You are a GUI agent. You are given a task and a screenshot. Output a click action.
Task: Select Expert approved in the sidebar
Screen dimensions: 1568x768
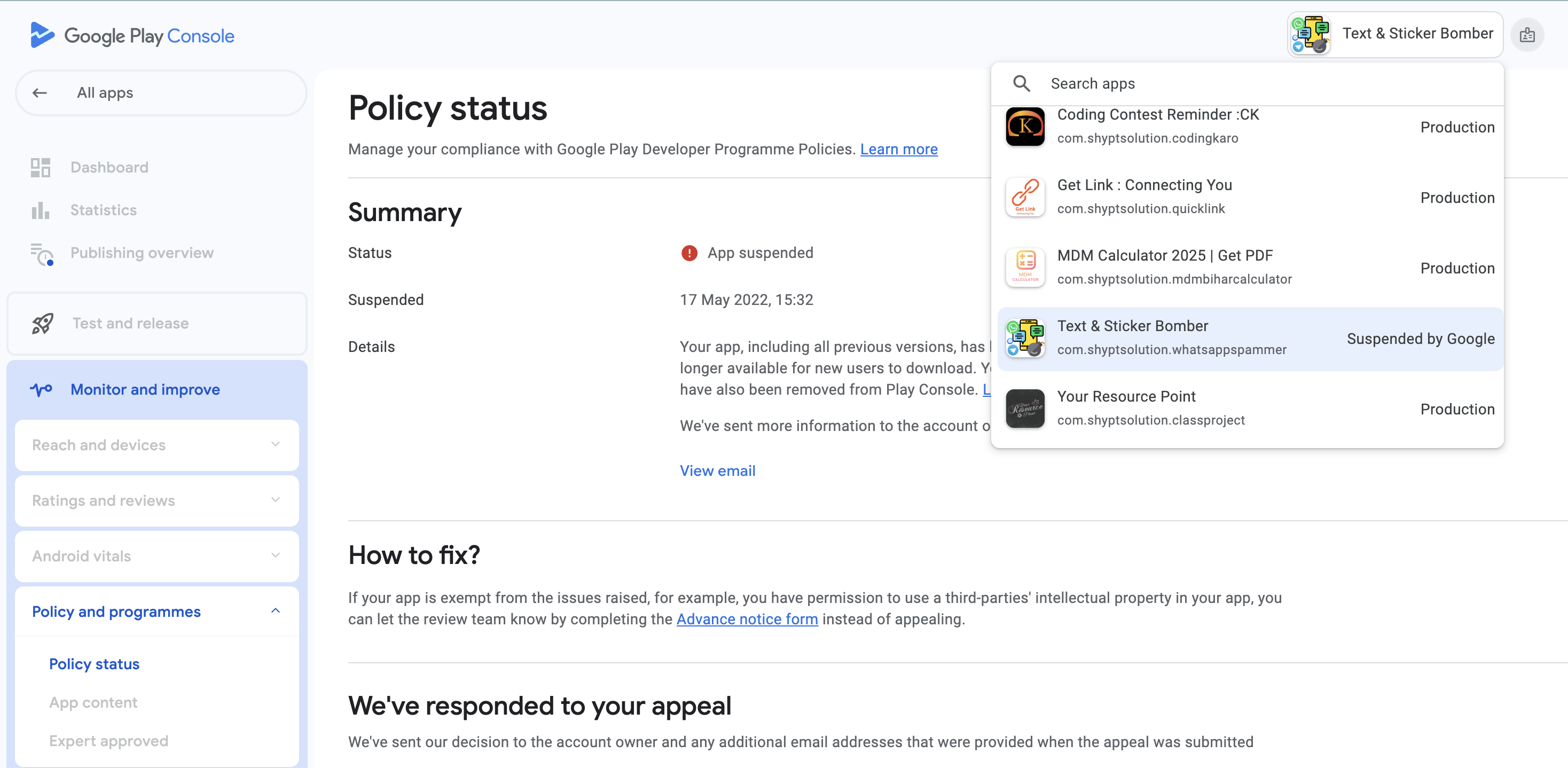click(x=108, y=741)
